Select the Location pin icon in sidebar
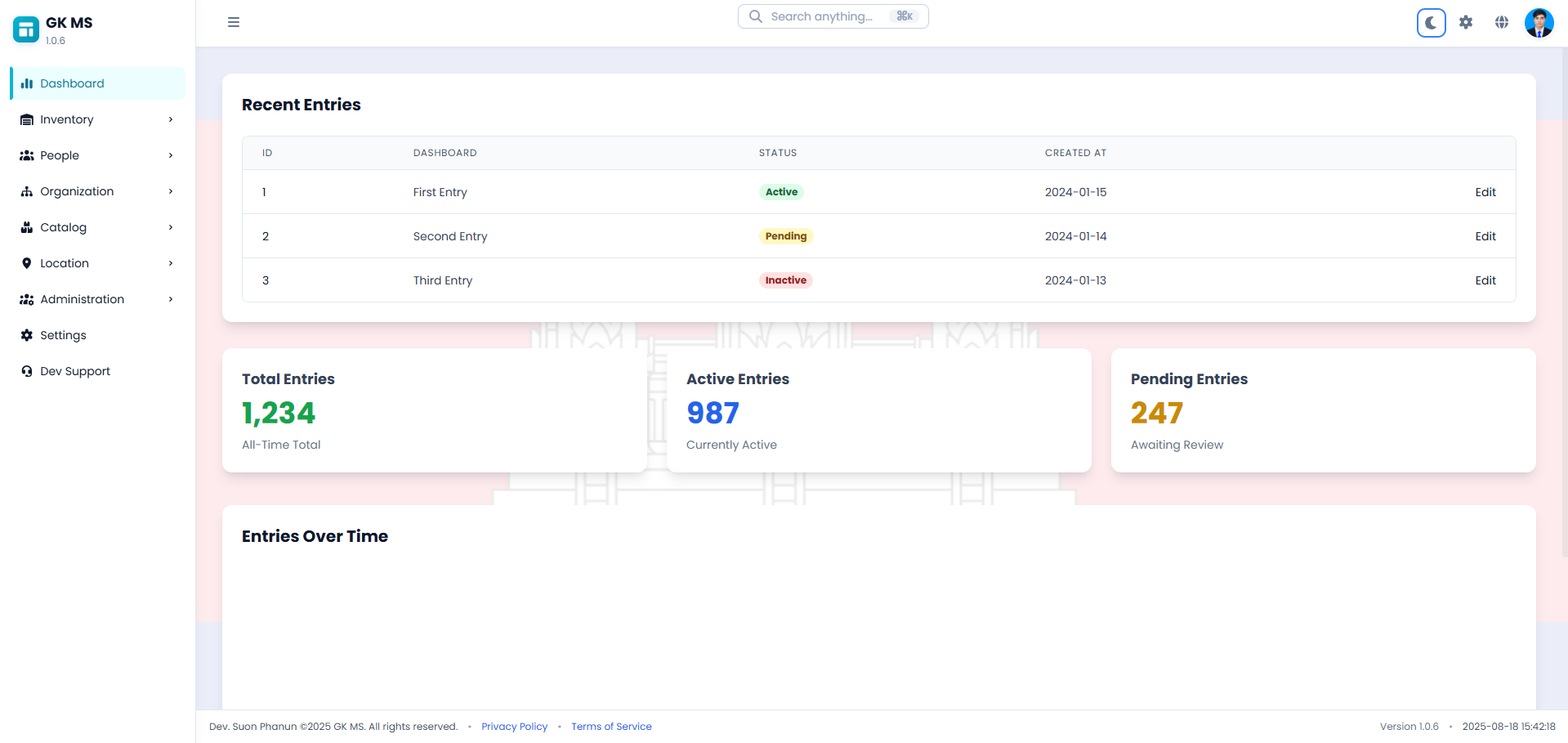 [x=27, y=263]
